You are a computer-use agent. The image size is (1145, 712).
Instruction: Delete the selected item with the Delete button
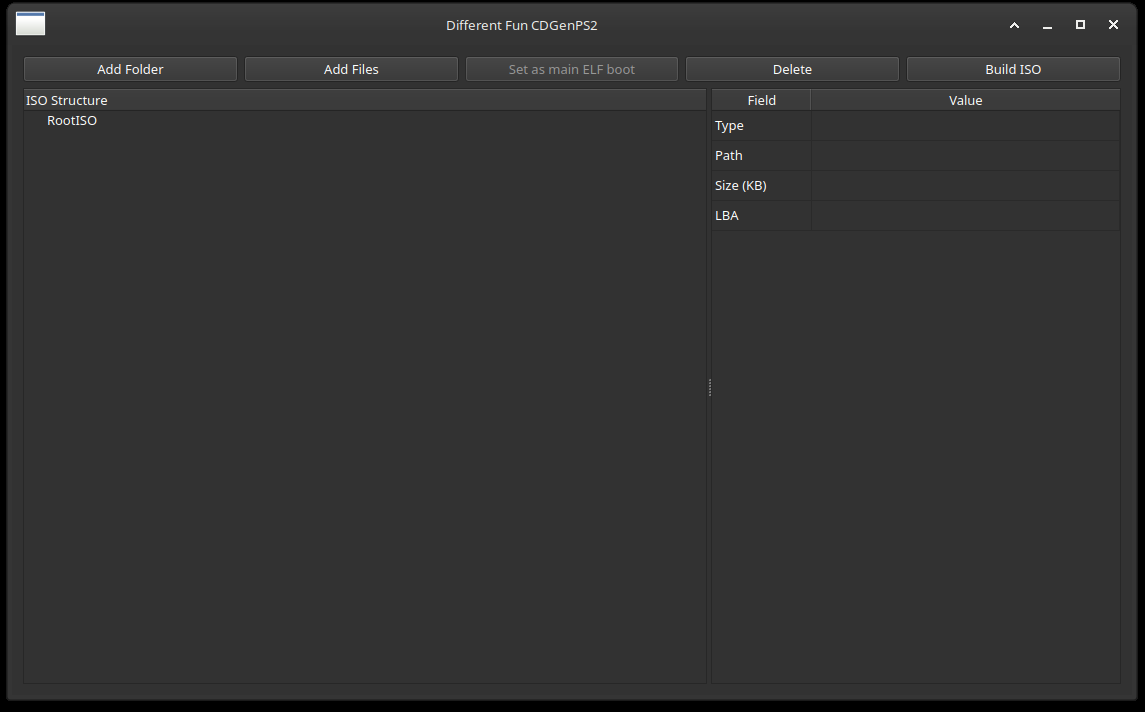792,69
